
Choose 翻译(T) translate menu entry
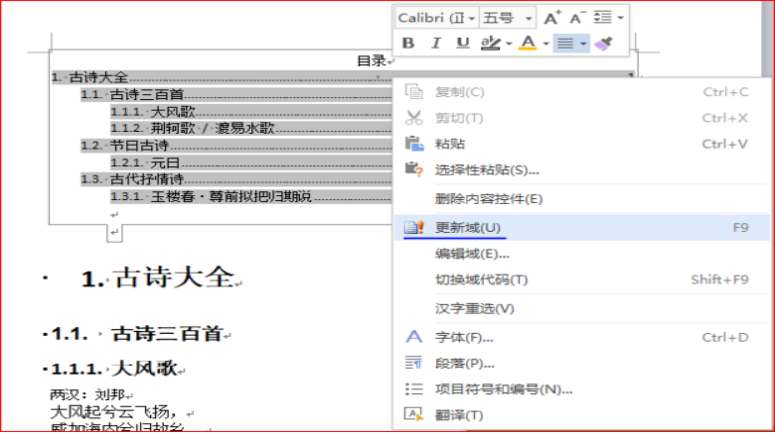point(582,415)
